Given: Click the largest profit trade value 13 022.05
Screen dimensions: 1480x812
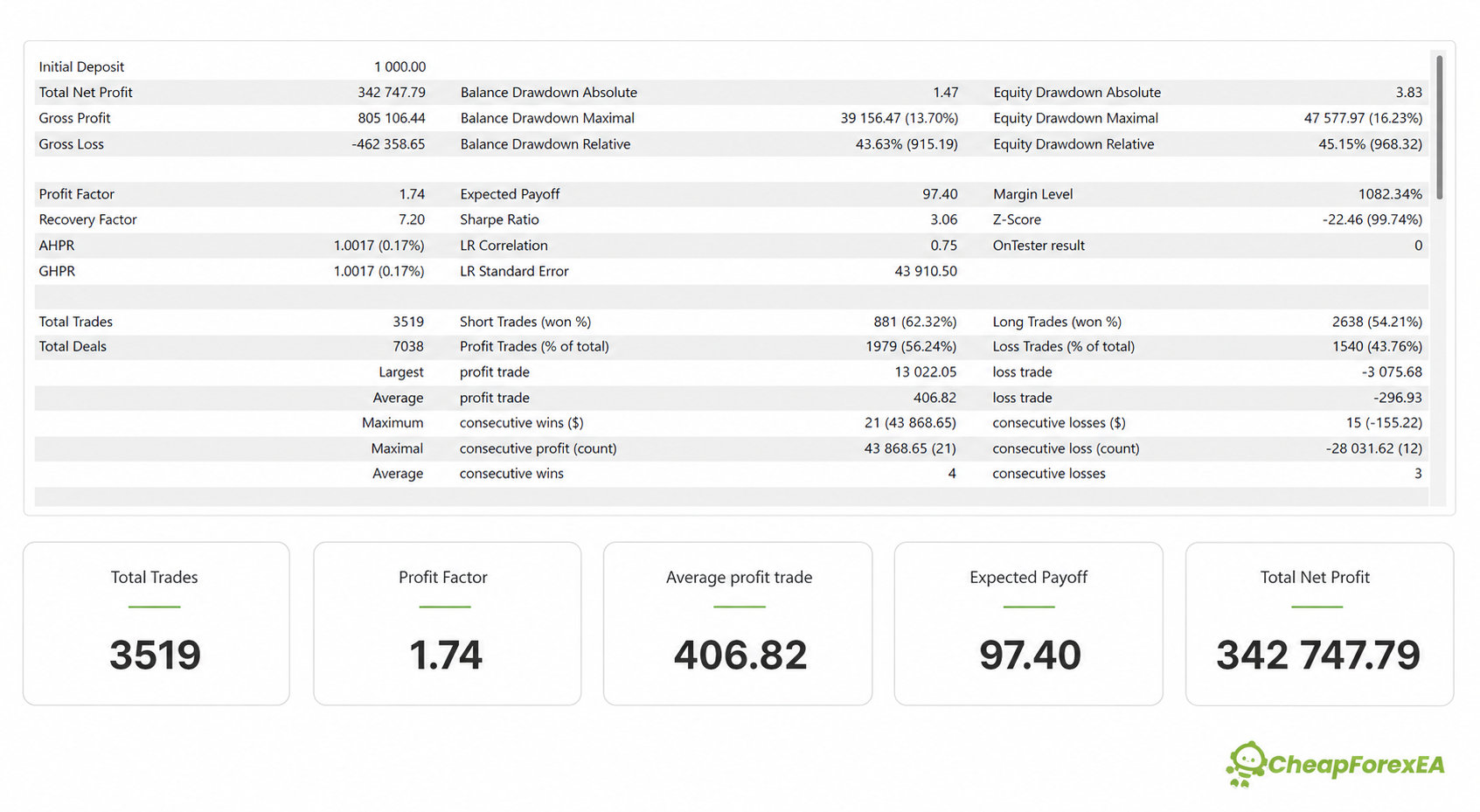Looking at the screenshot, I should tap(925, 371).
